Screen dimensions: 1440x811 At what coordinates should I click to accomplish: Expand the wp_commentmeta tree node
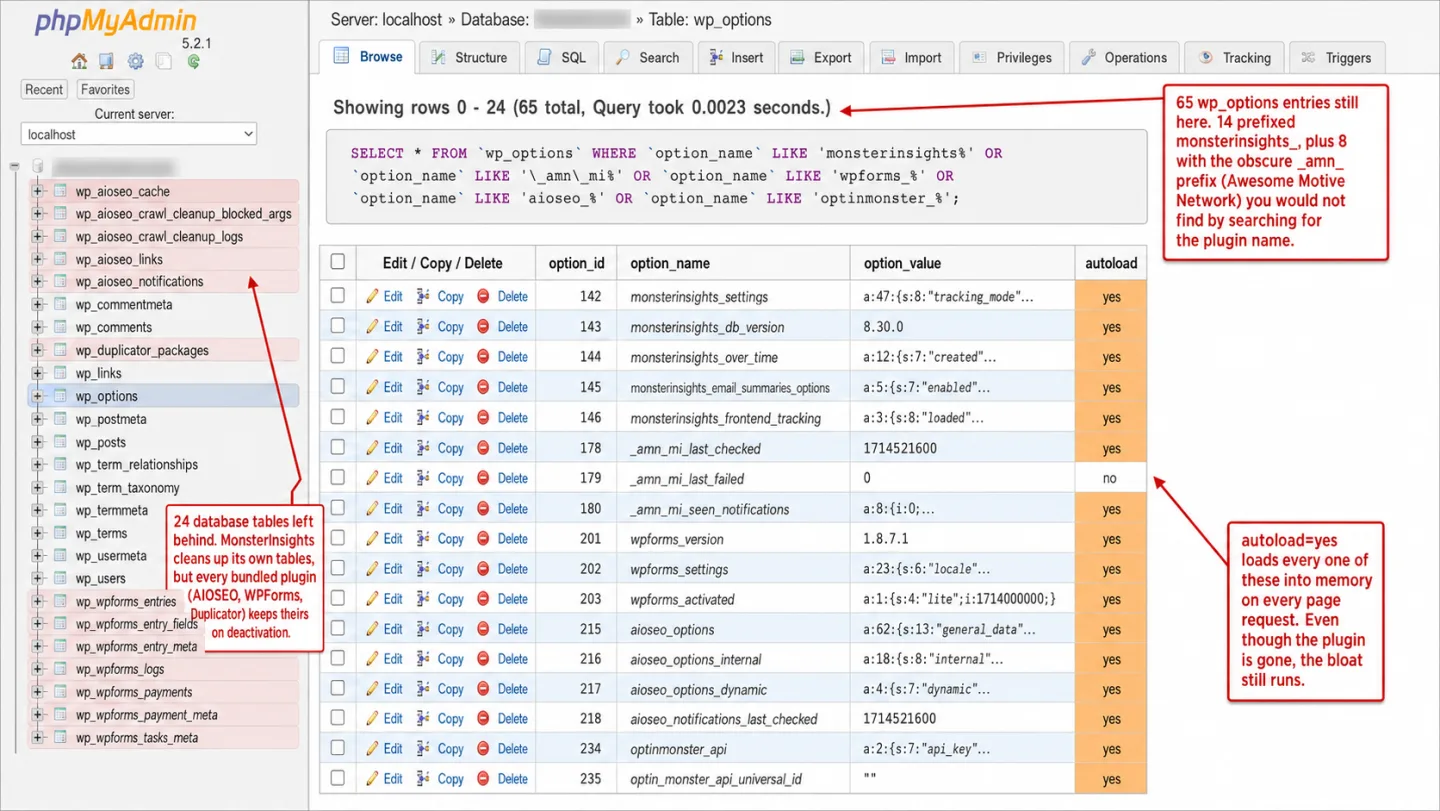pyautogui.click(x=37, y=304)
